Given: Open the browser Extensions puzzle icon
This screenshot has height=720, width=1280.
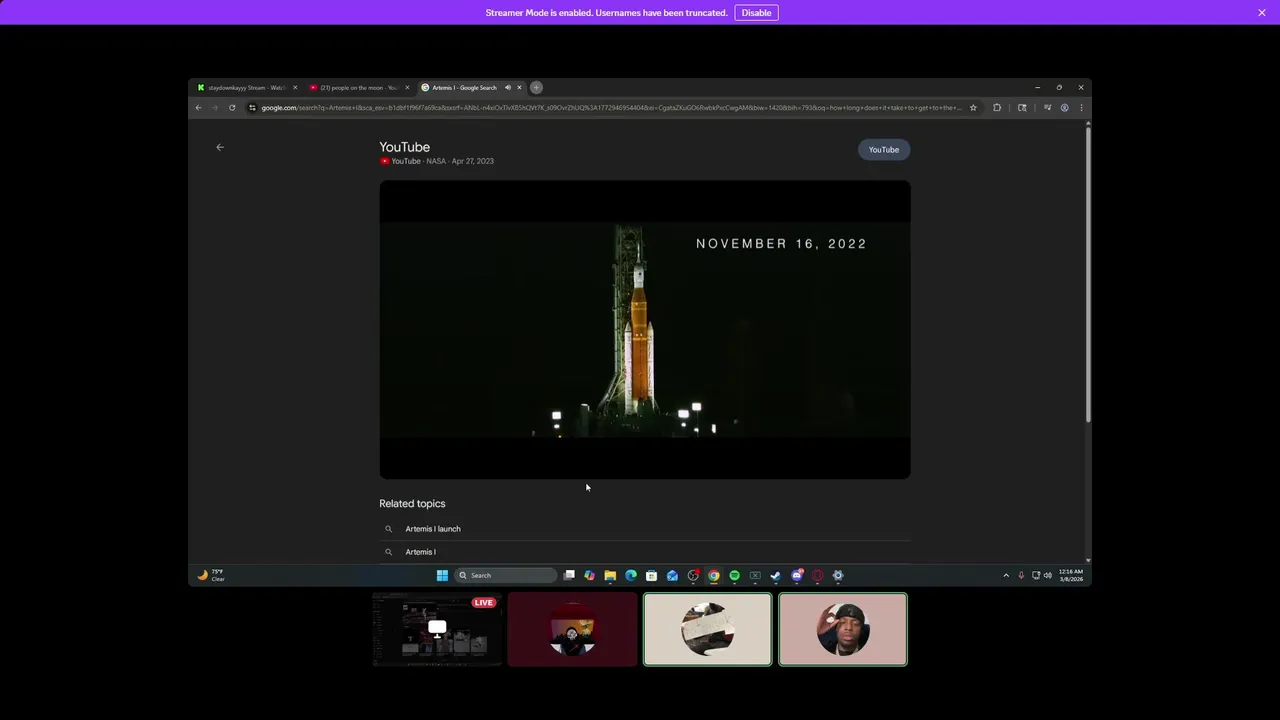Looking at the screenshot, I should point(997,108).
